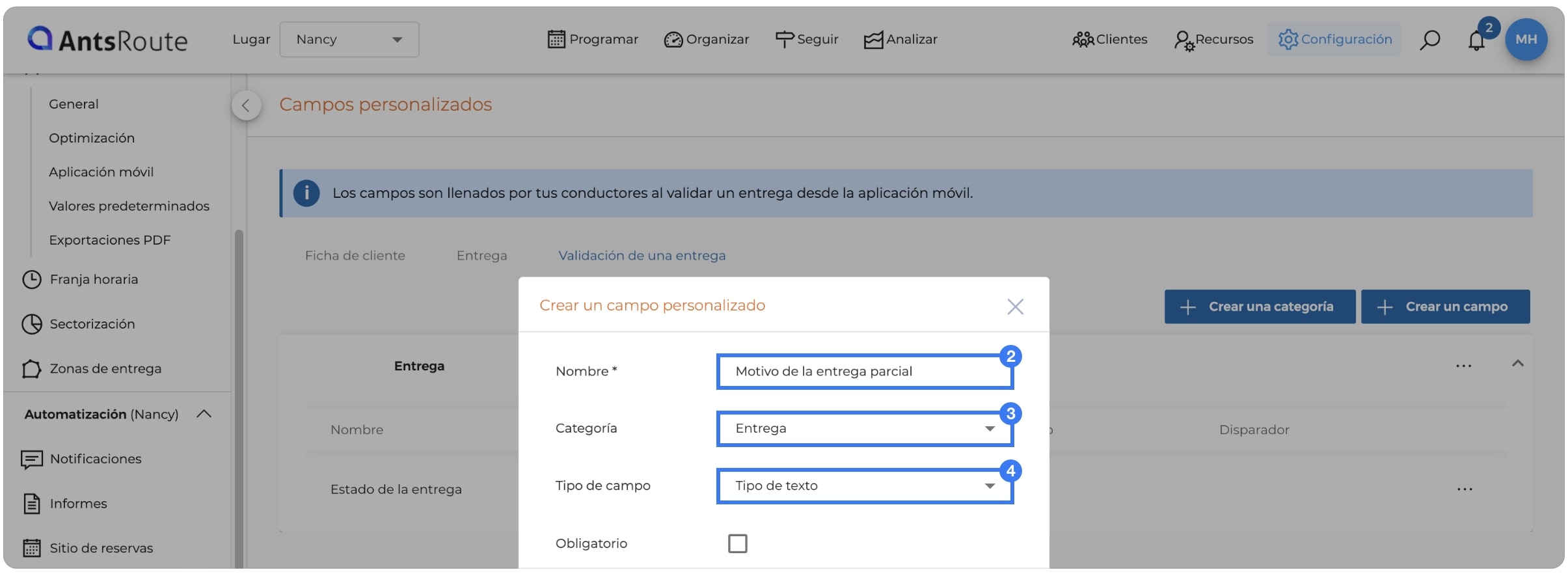Go to Clientes section
Screen dimensions: 1568x574
click(x=1110, y=39)
